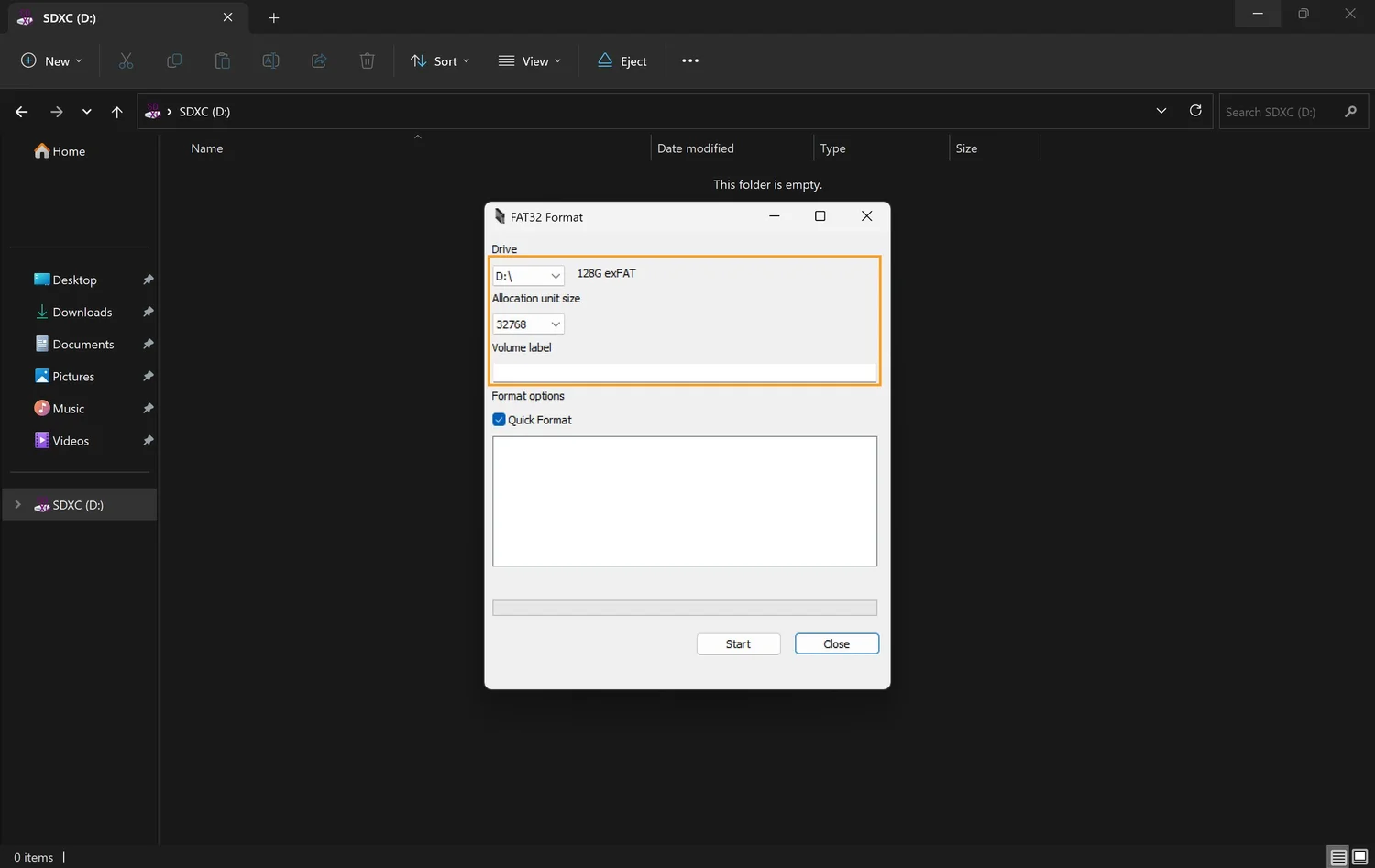The image size is (1375, 868).
Task: Click the format progress bar
Action: [684, 607]
